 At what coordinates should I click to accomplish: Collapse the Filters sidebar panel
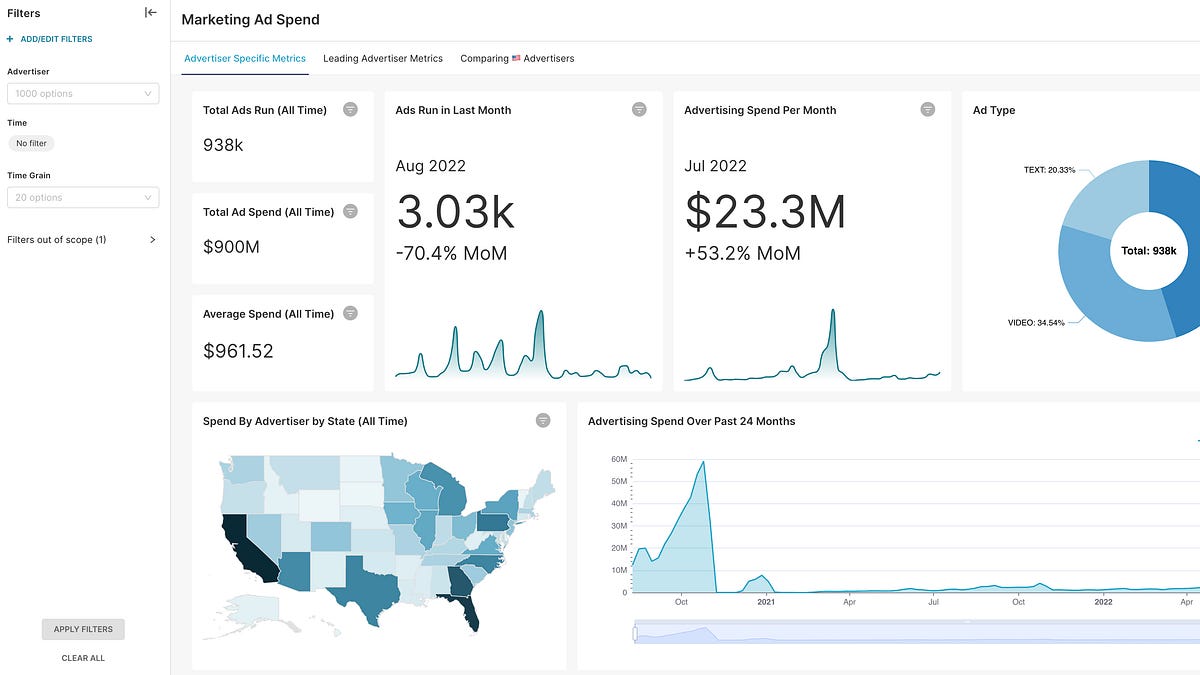151,12
